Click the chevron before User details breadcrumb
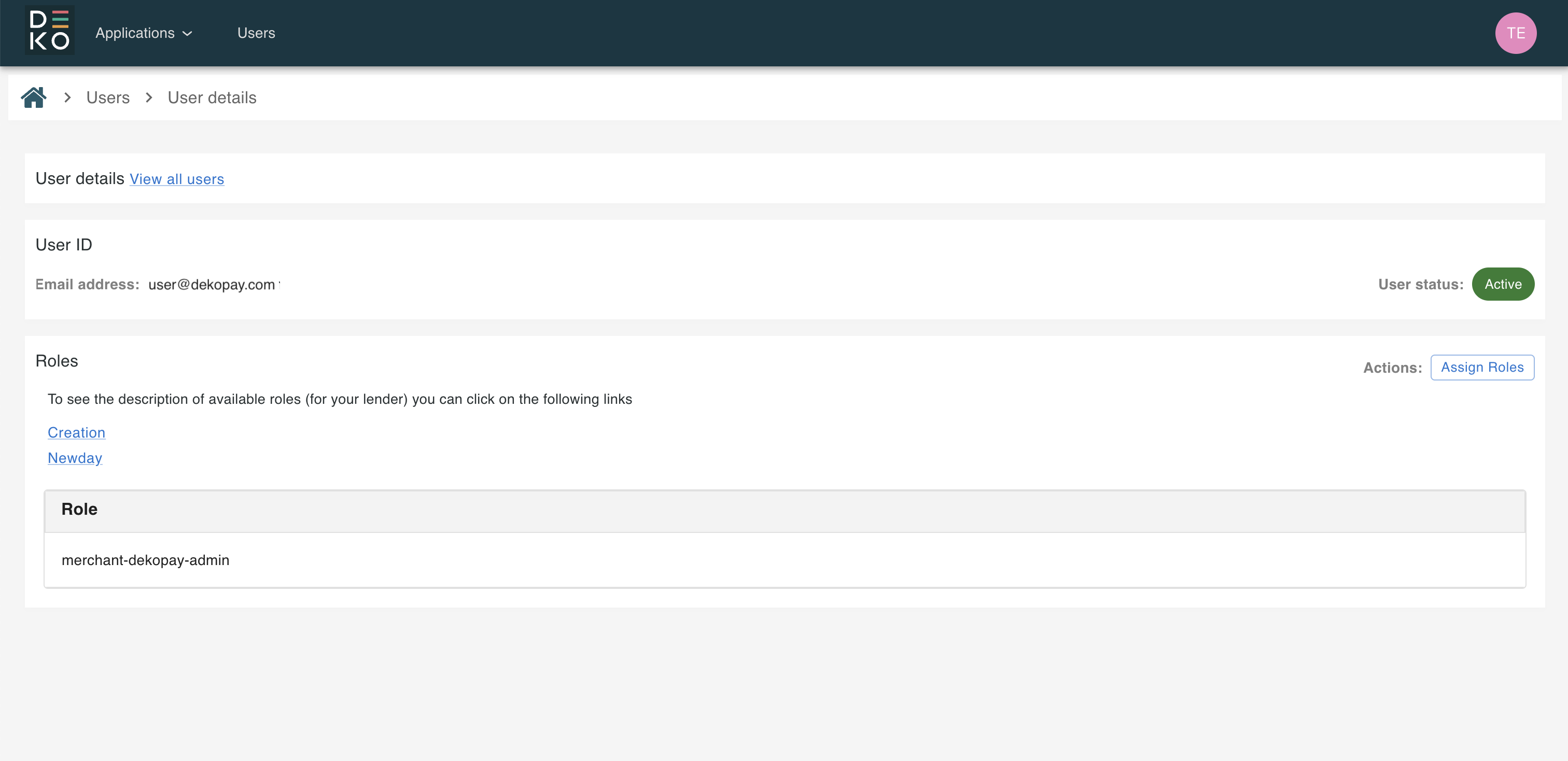Screen dimensions: 1568x761 click(x=148, y=97)
